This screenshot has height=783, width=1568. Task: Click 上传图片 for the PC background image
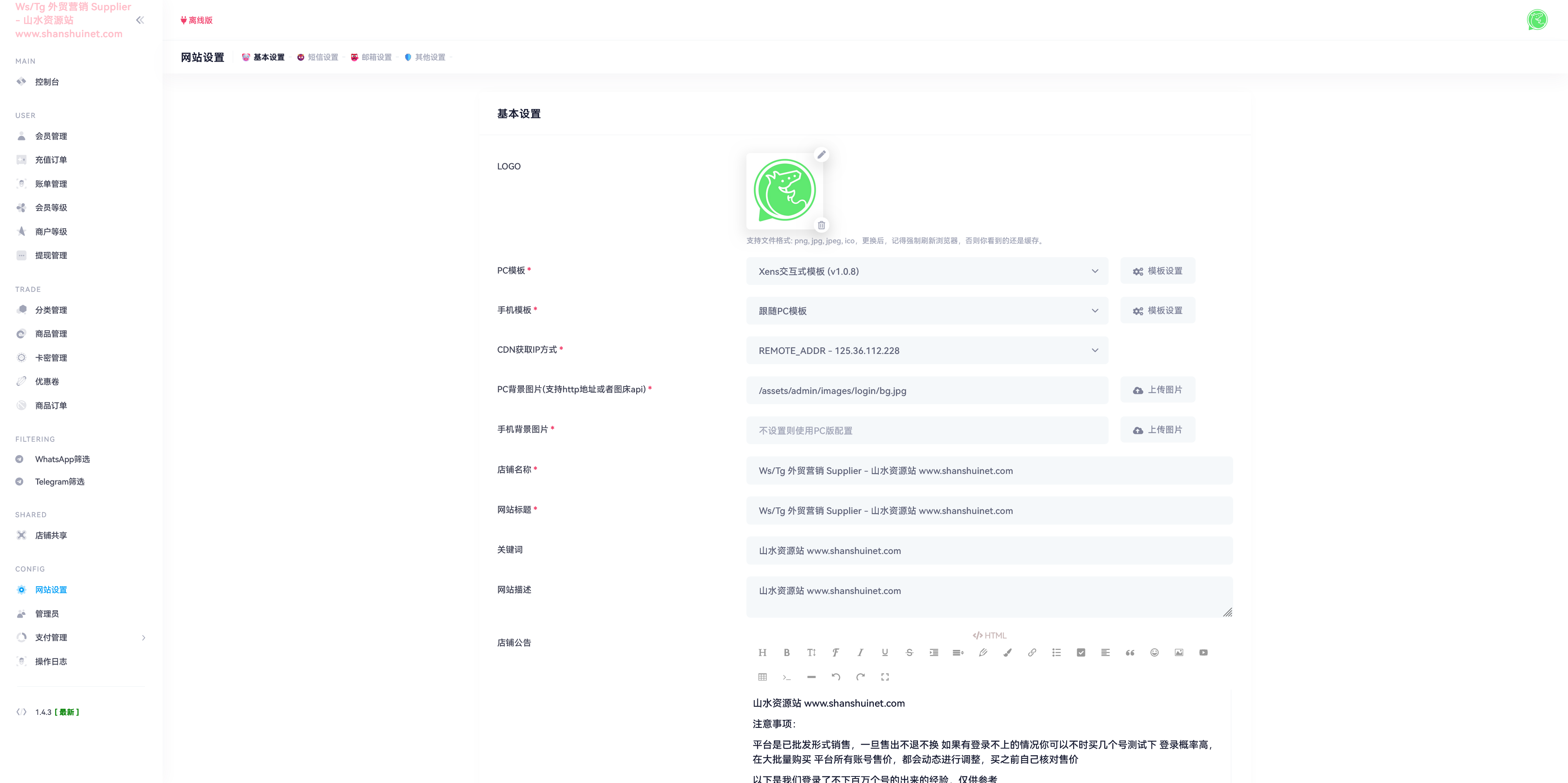point(1157,389)
